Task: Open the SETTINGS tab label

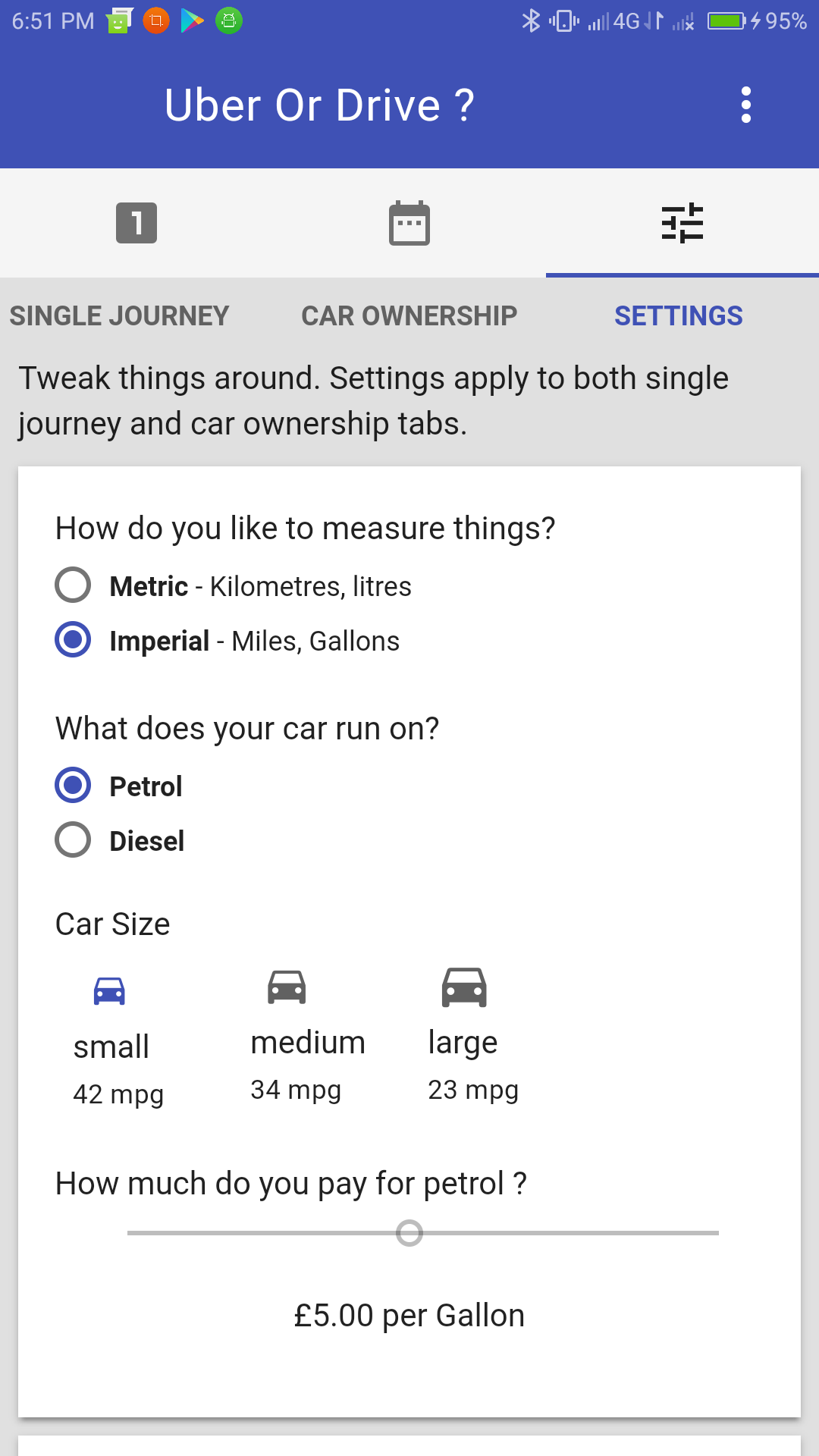Action: [679, 315]
